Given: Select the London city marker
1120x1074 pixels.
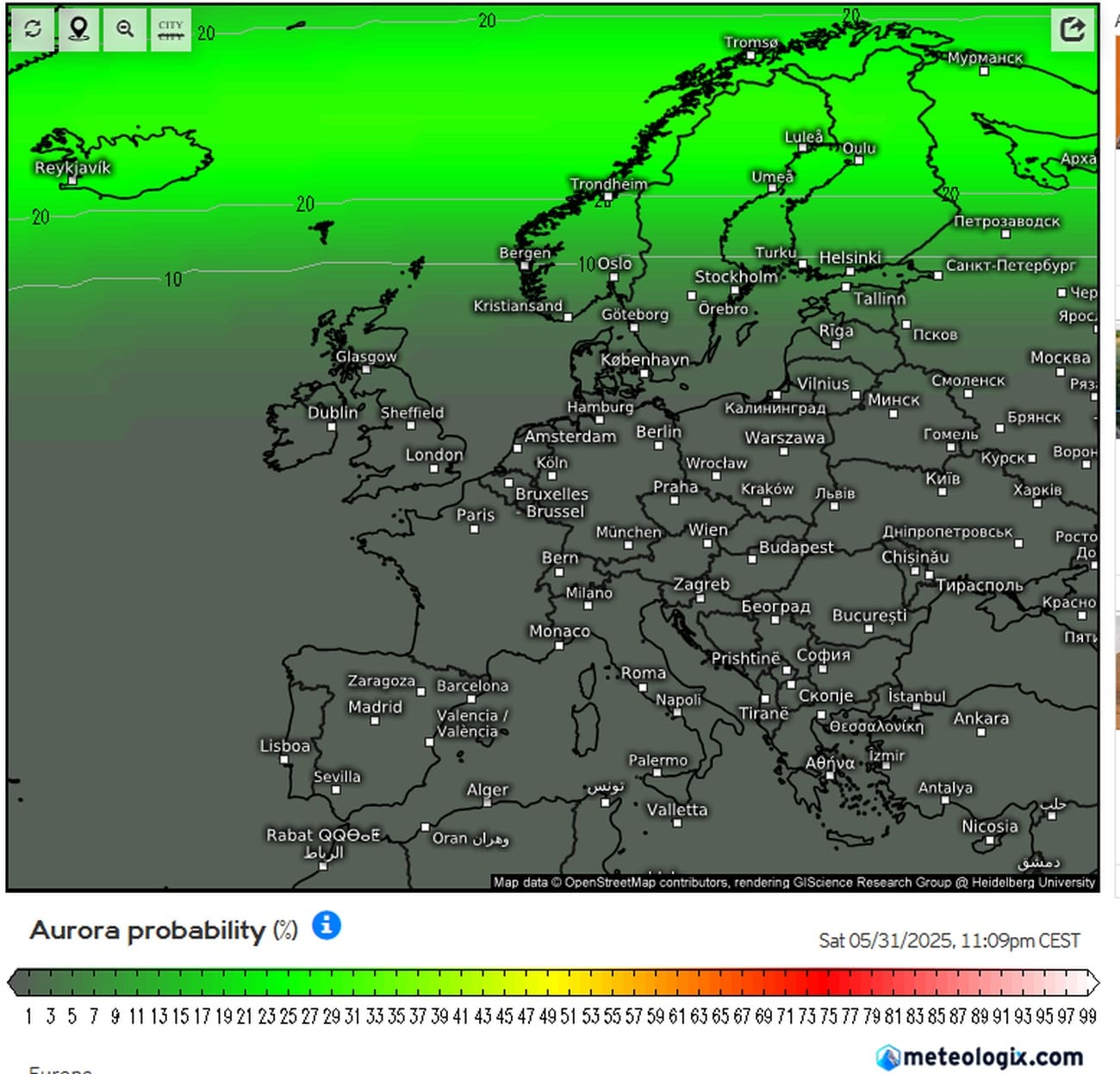Looking at the screenshot, I should pos(434,469).
